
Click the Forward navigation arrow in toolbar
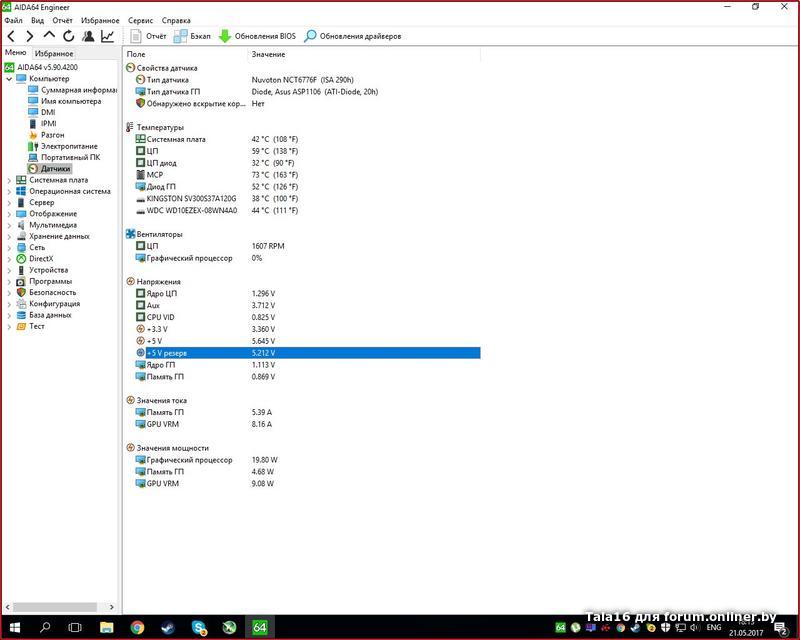[30, 36]
